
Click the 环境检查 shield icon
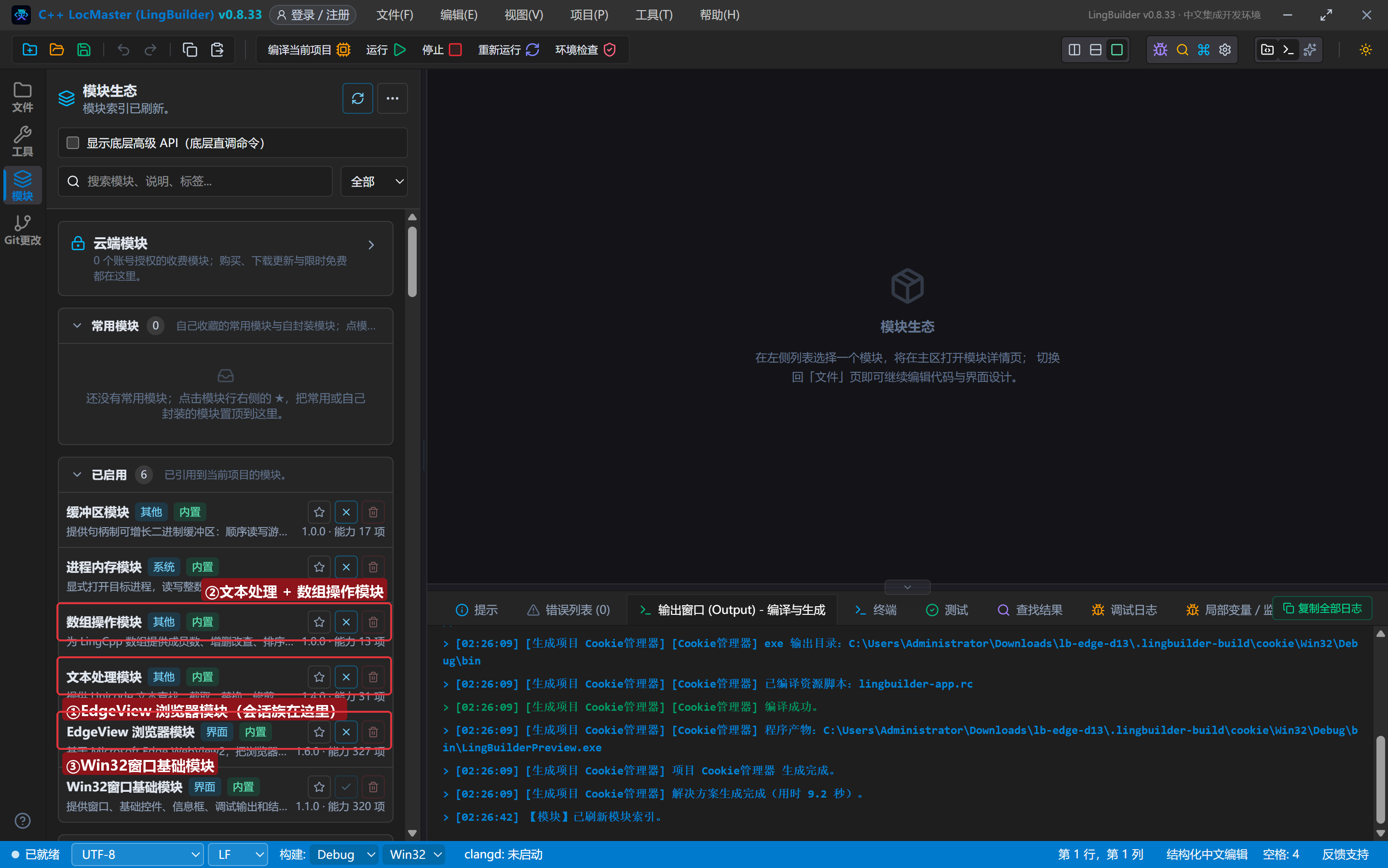coord(610,50)
